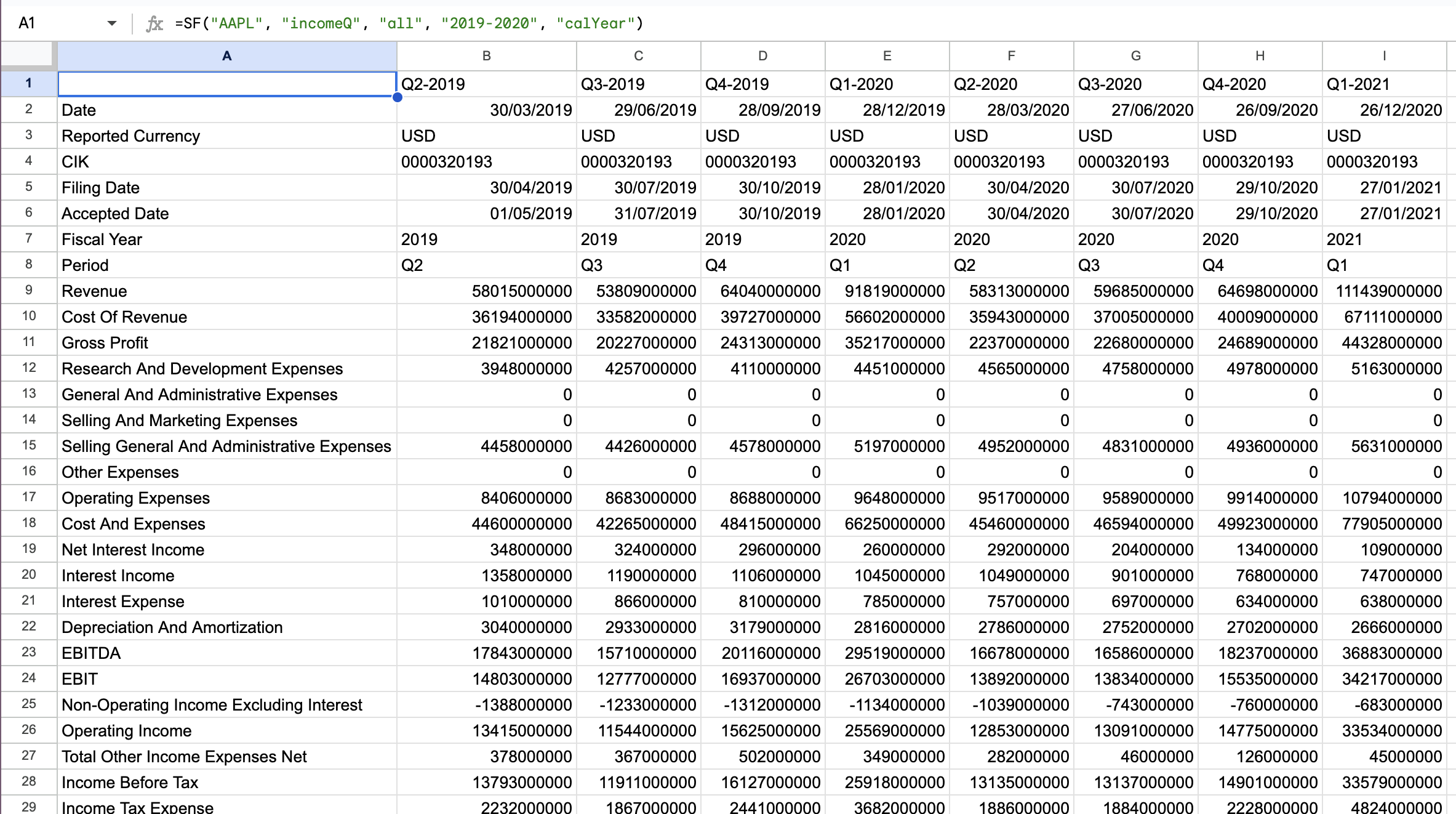This screenshot has height=814, width=1456.
Task: Click EBITDA value 29519000000
Action: point(887,653)
